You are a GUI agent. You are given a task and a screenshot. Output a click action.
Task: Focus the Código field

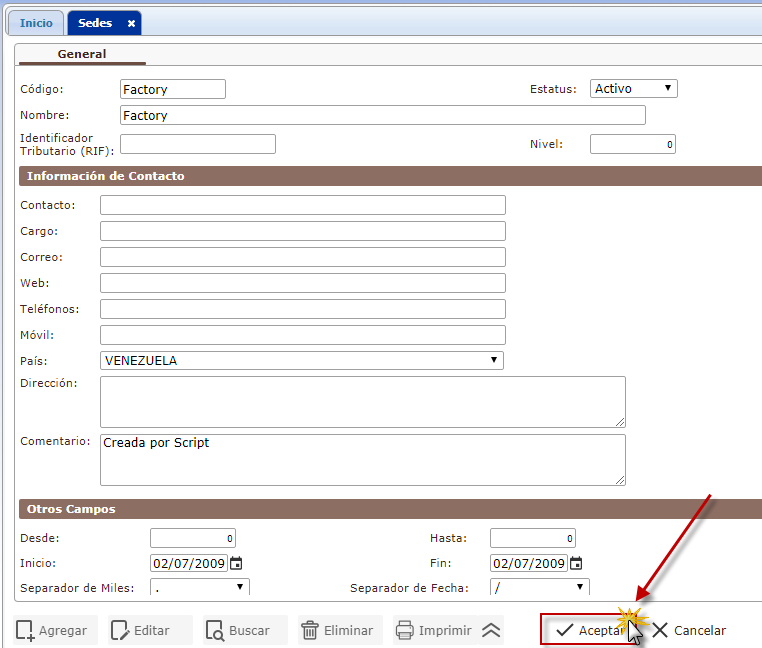click(173, 89)
